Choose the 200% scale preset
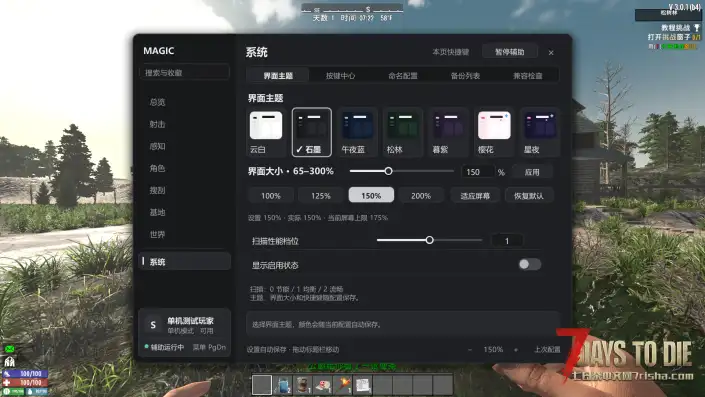The width and height of the screenshot is (705, 397). point(421,196)
